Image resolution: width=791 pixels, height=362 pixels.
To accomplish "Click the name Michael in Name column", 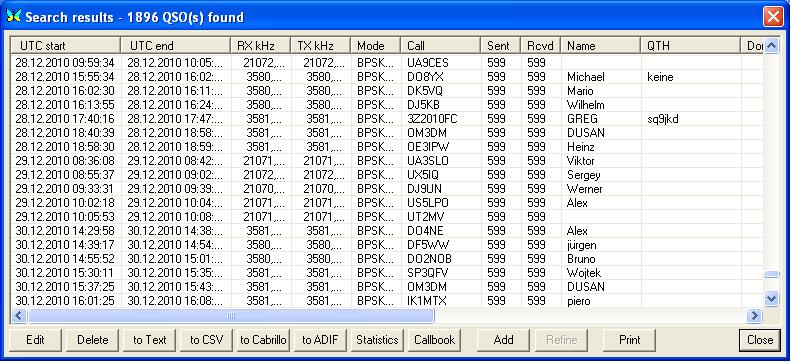I will (586, 77).
